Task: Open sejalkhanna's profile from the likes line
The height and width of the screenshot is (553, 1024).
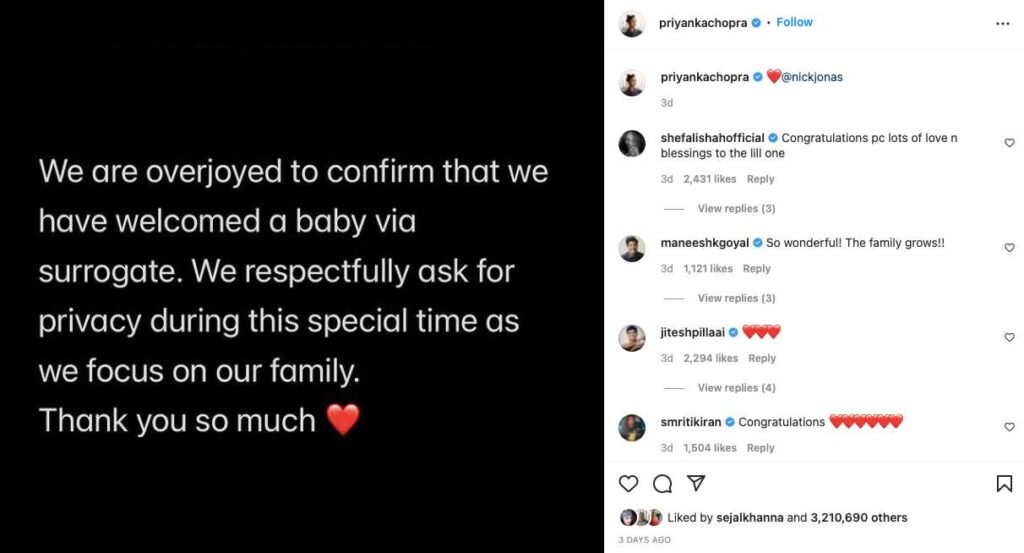Action: tap(748, 518)
